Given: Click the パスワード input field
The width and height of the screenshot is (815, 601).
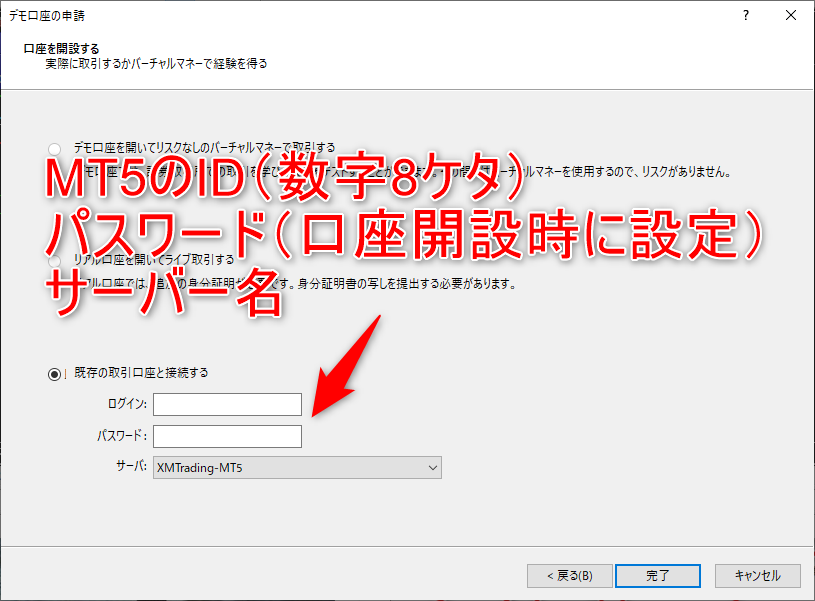Looking at the screenshot, I should point(227,436).
